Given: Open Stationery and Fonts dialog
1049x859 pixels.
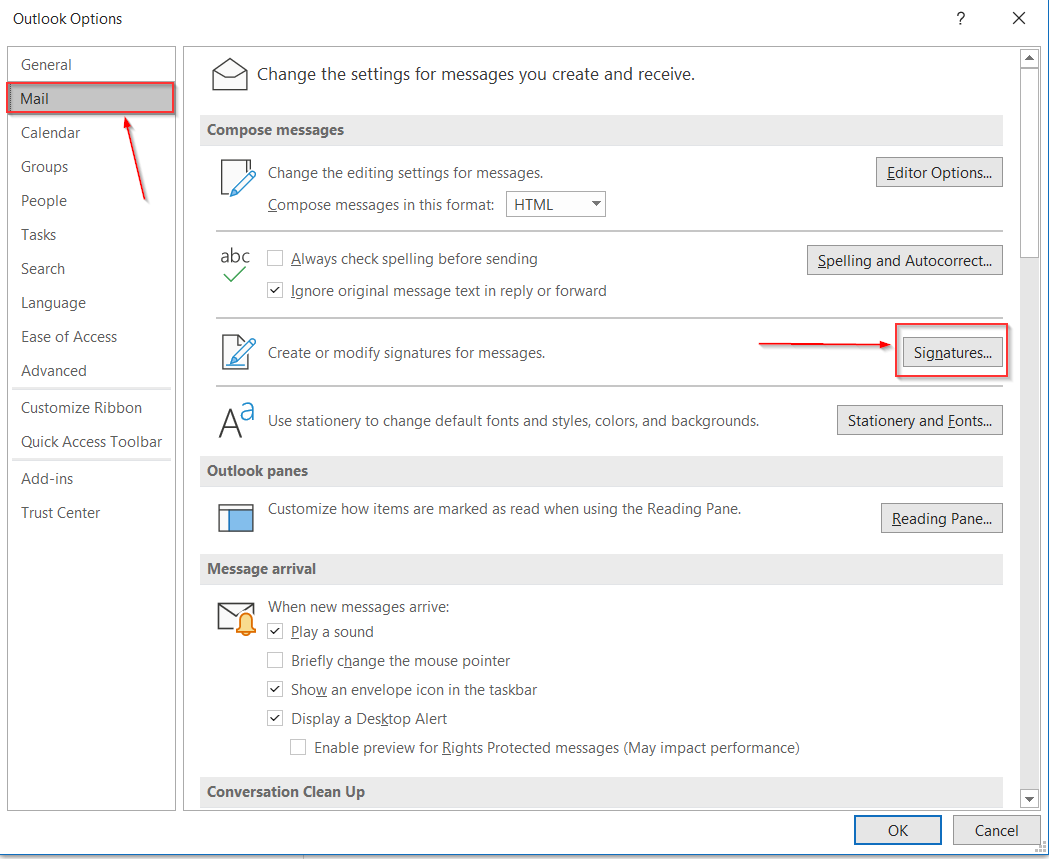Looking at the screenshot, I should point(920,420).
